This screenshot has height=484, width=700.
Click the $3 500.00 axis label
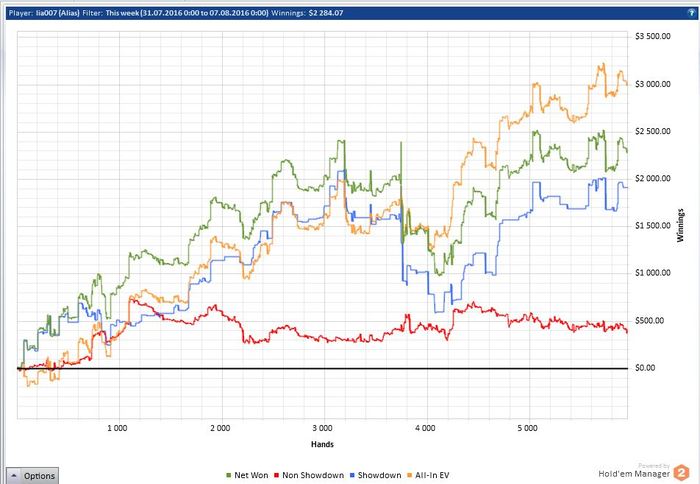[653, 36]
